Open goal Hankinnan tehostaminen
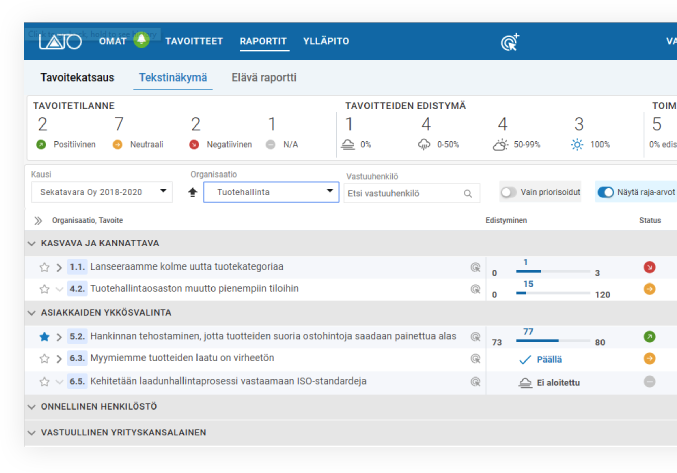 coord(273,336)
